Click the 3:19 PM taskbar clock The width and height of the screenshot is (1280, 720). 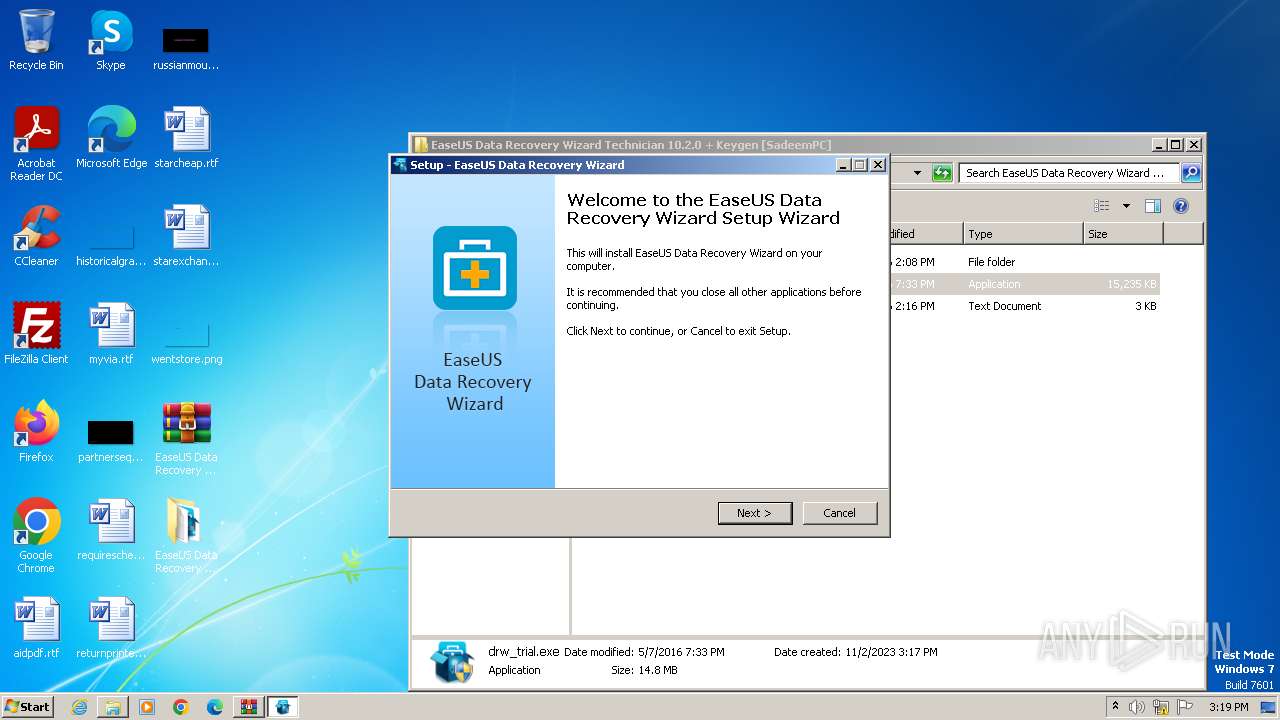tap(1229, 707)
